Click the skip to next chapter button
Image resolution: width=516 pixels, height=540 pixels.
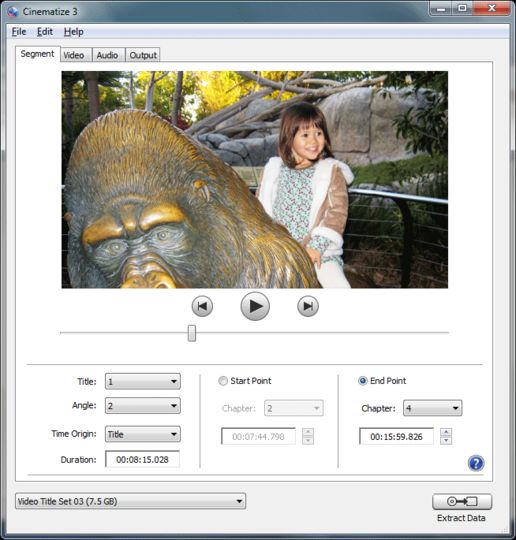pos(308,306)
